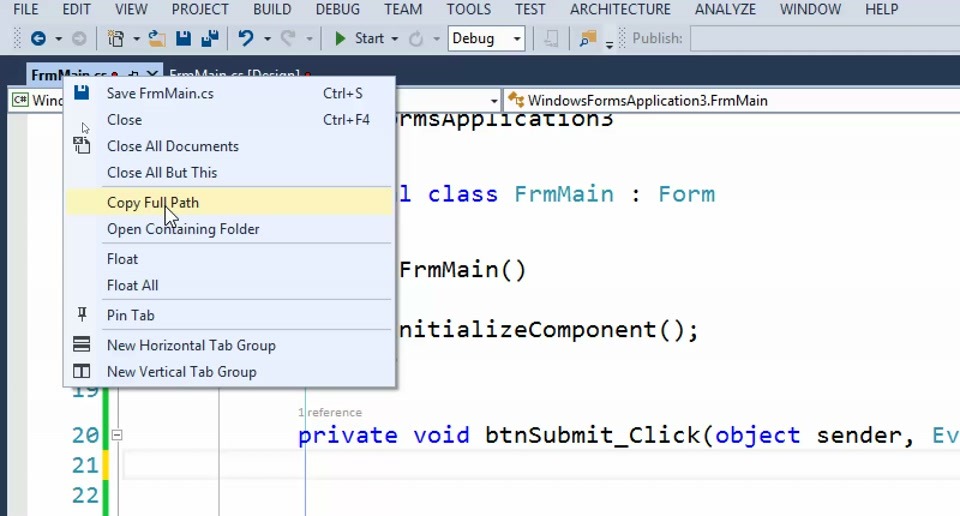Open the dropdown beside the refresh icon
The height and width of the screenshot is (516, 960).
(x=437, y=39)
